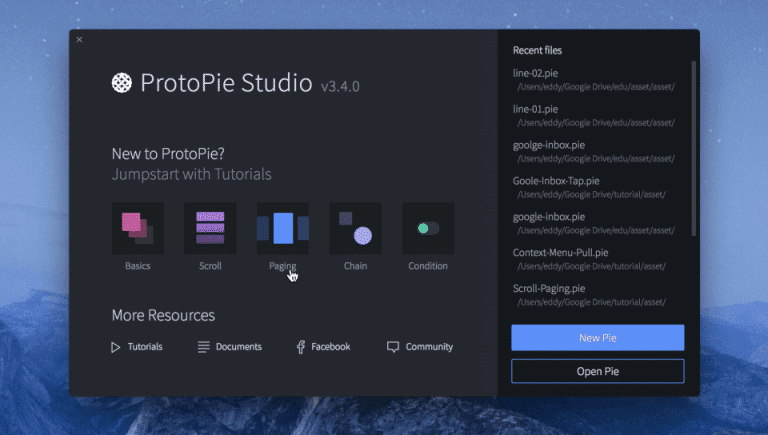The height and width of the screenshot is (435, 768).
Task: Click the Facebook logo icon
Action: [301, 347]
